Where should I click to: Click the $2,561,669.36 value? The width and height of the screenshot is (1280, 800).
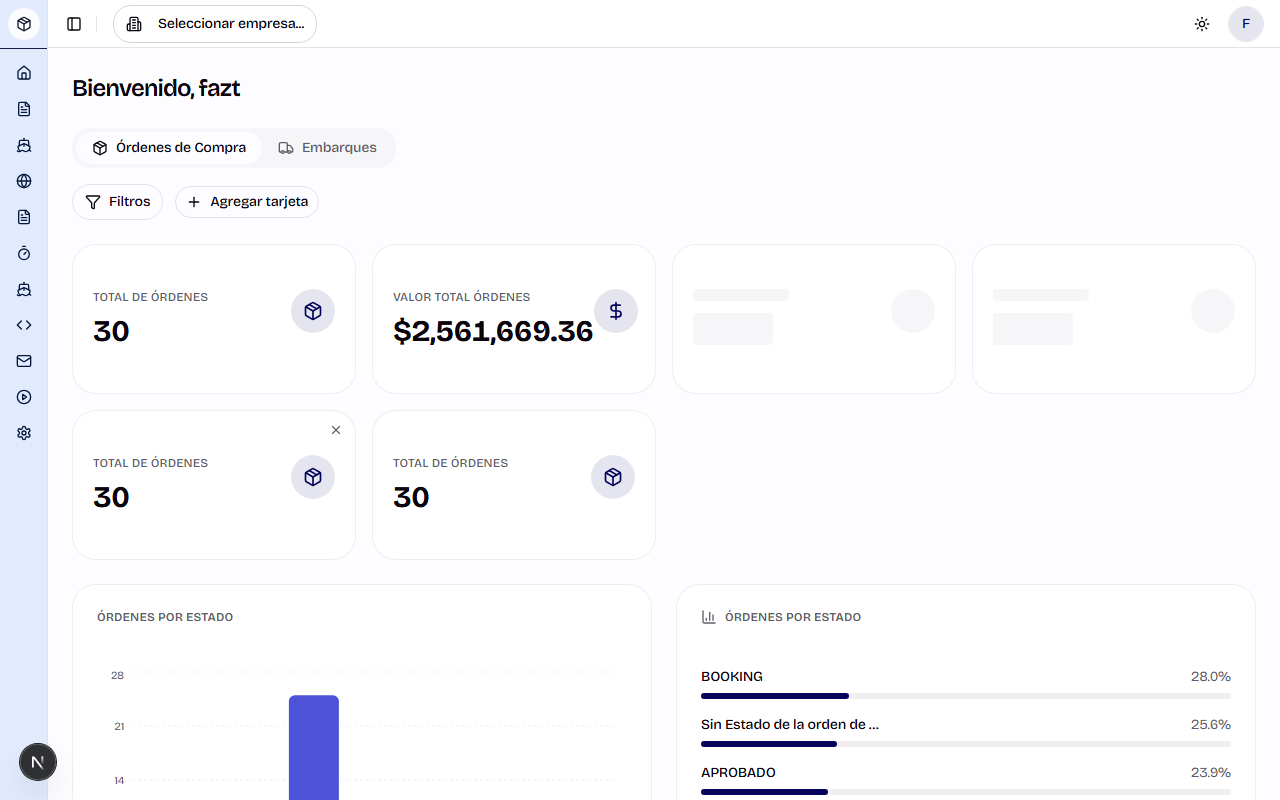click(493, 331)
